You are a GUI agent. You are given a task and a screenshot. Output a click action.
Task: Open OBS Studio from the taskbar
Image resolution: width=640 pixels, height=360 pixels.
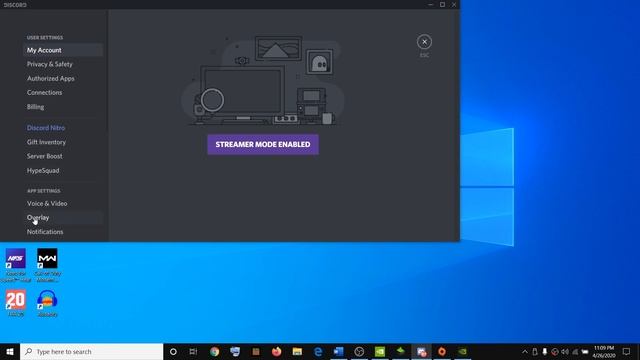[x=359, y=351]
